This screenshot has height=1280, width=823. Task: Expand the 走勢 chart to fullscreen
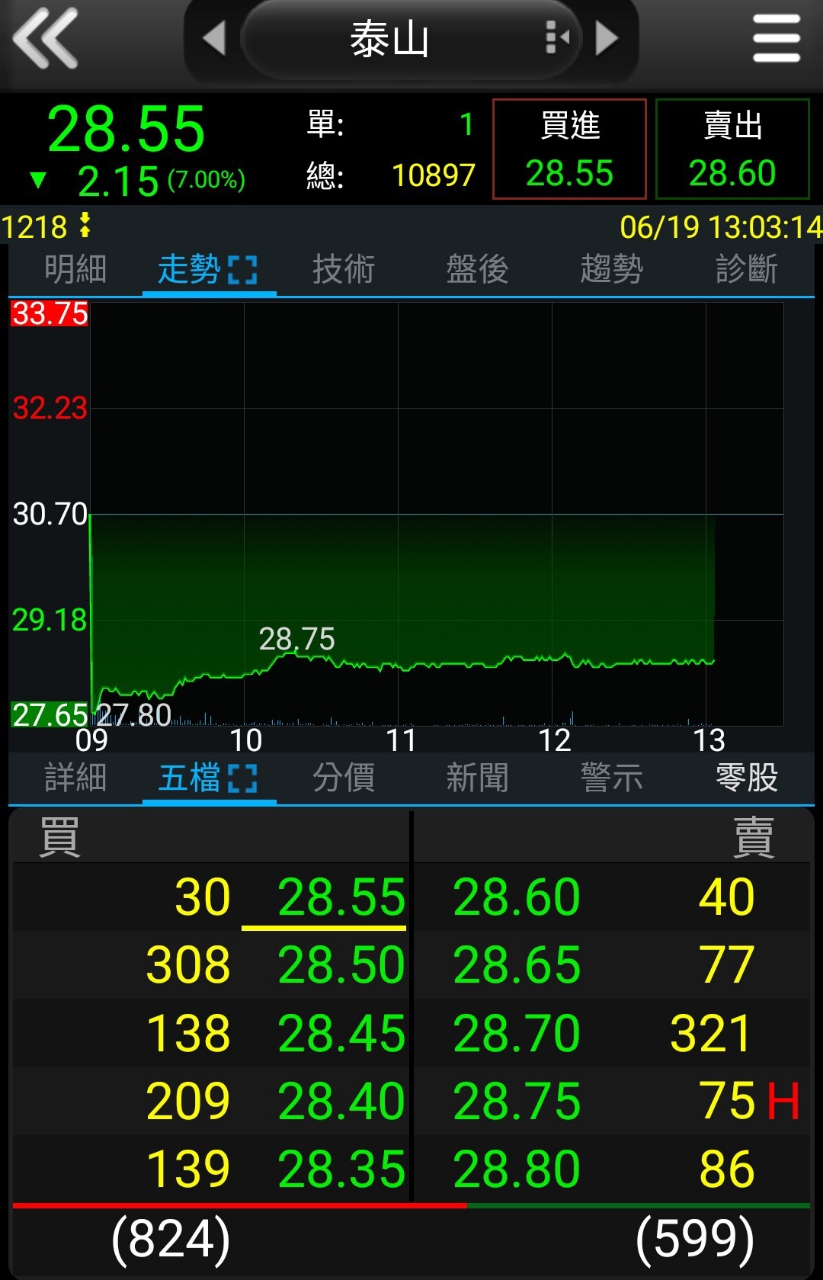(242, 270)
